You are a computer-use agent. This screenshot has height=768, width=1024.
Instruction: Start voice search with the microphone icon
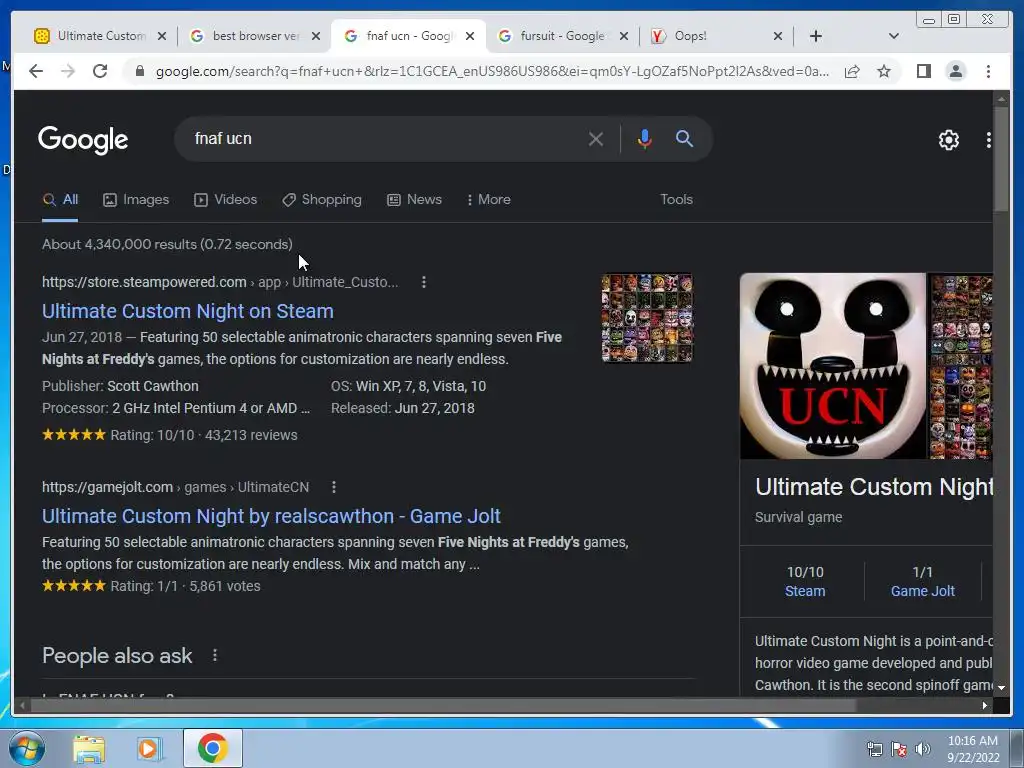click(644, 138)
